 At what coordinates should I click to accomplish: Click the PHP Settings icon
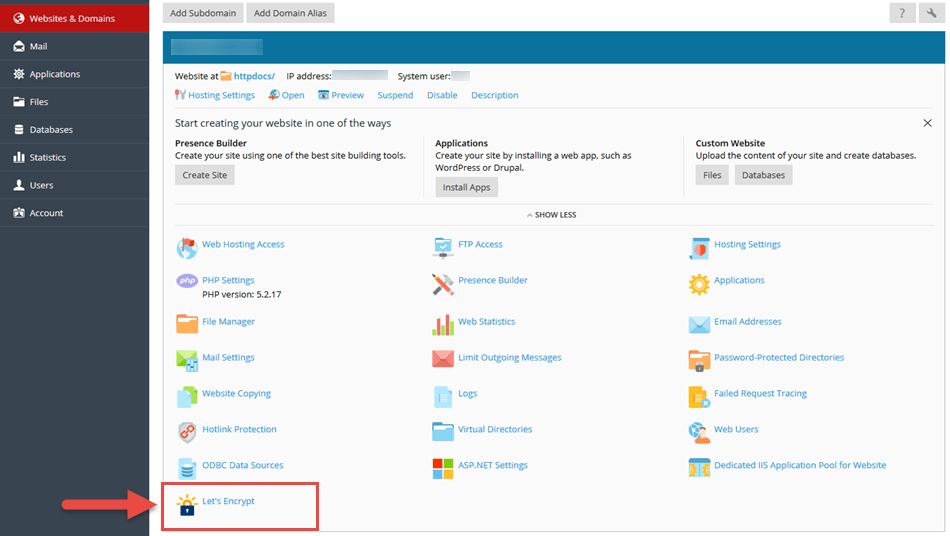tap(187, 281)
